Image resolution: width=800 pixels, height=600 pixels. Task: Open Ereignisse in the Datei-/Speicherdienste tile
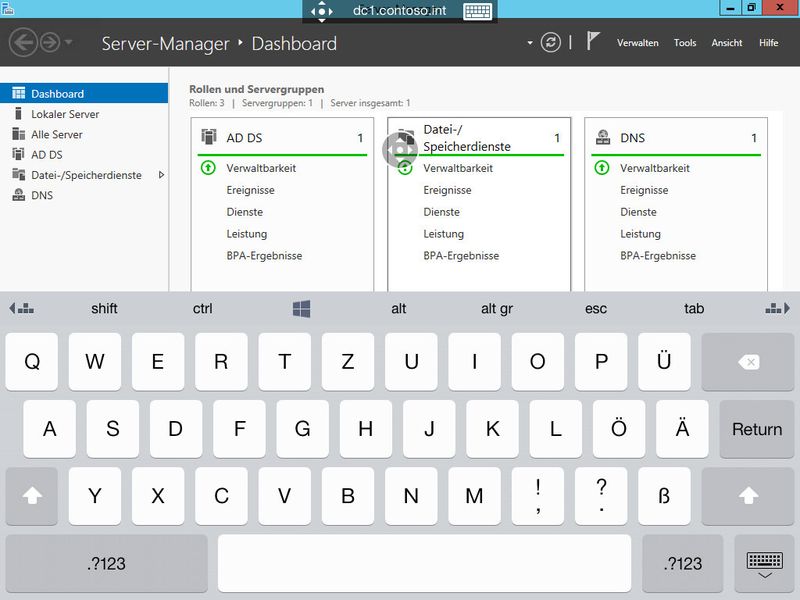click(x=447, y=190)
